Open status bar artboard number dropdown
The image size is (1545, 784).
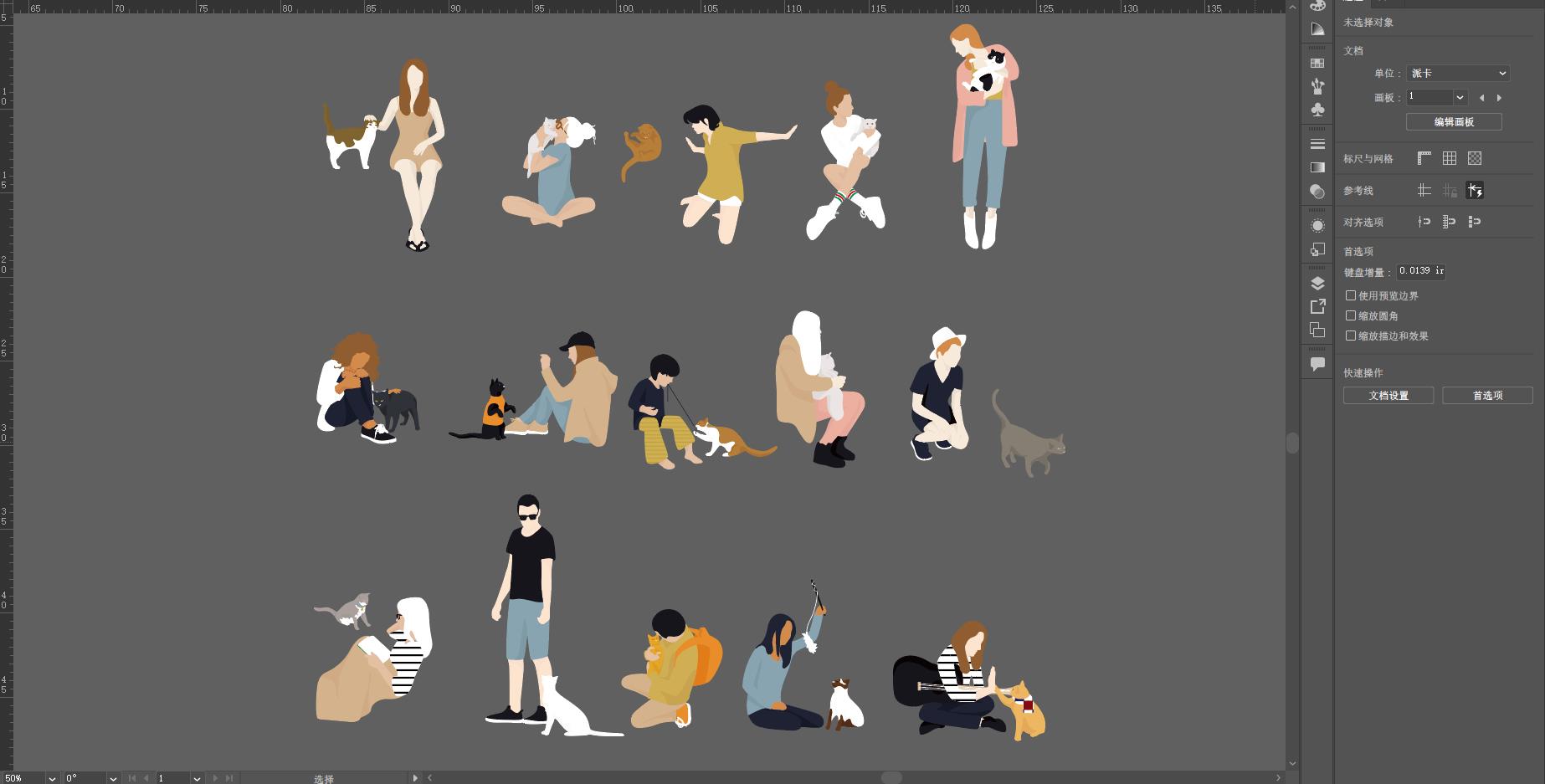point(197,778)
